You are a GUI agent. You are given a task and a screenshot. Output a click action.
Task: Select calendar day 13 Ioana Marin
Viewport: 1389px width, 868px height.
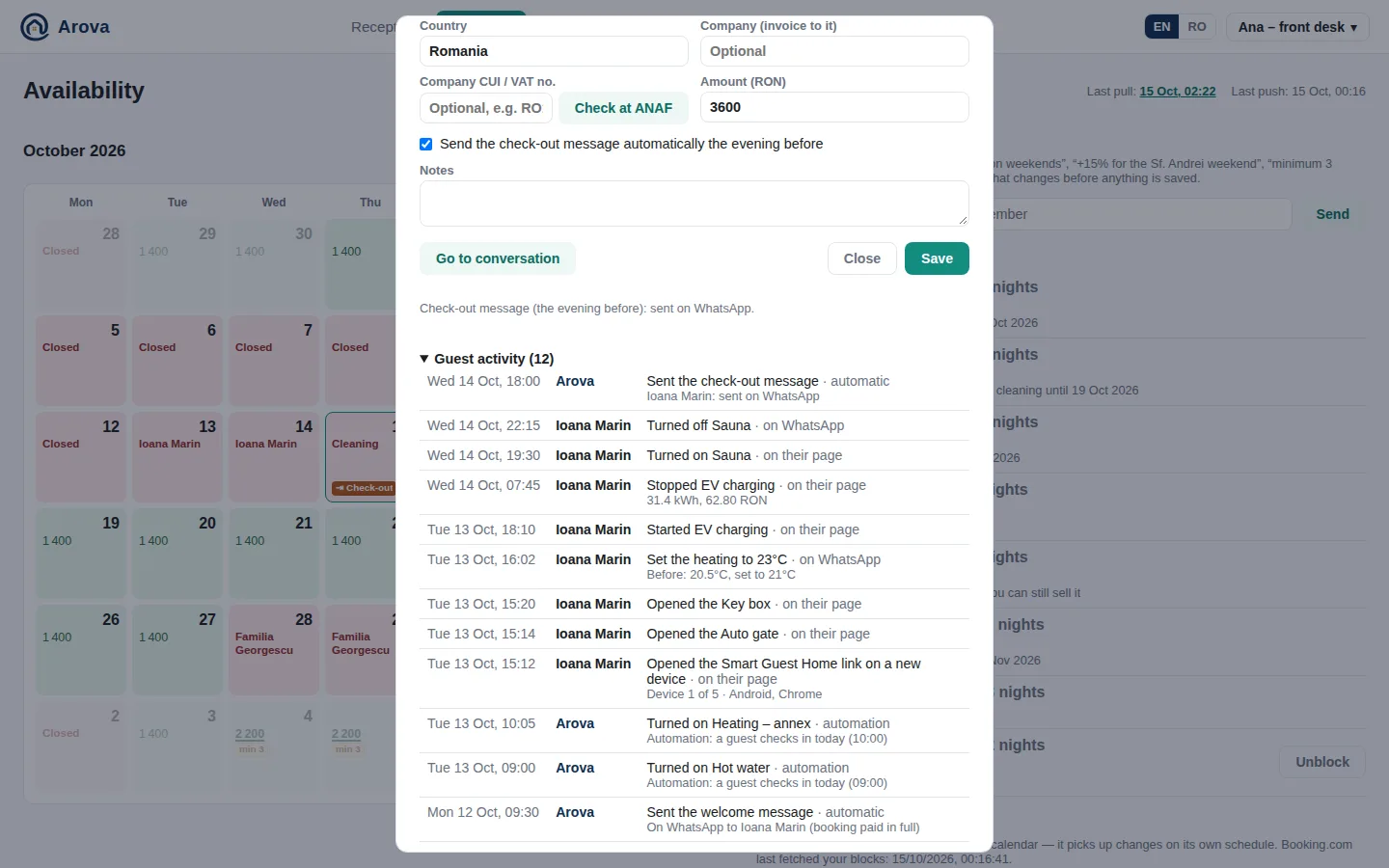click(x=177, y=457)
